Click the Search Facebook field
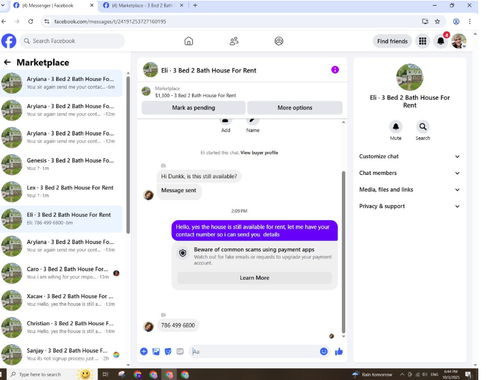 pyautogui.click(x=72, y=41)
